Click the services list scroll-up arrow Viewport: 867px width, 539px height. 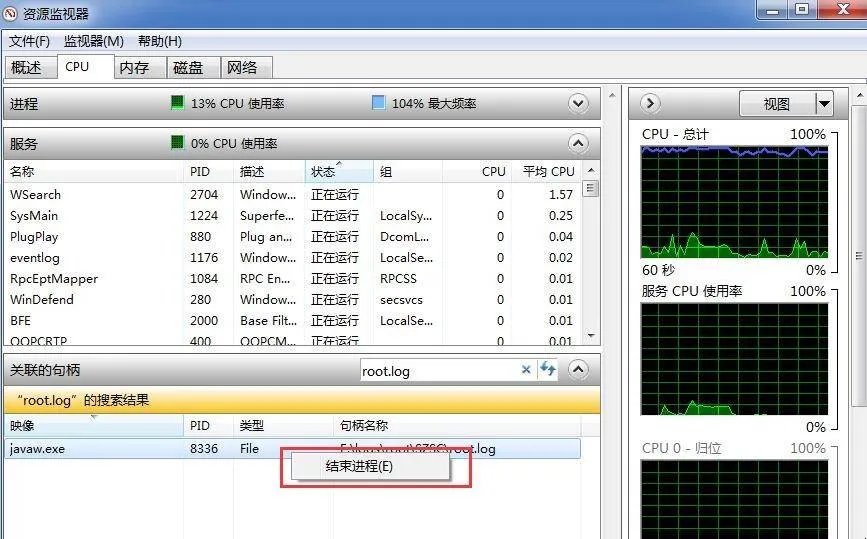pyautogui.click(x=590, y=171)
